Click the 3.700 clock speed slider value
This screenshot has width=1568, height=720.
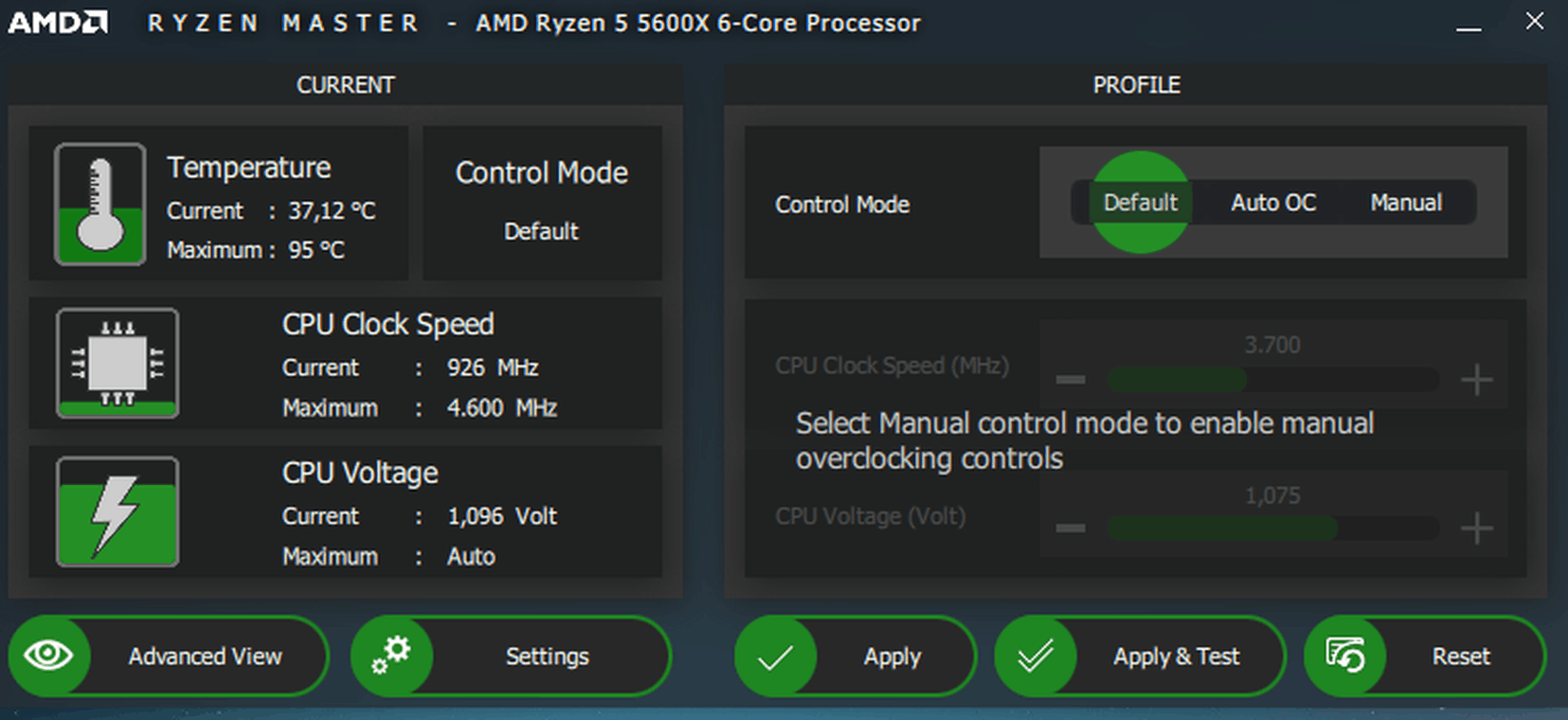tap(1272, 345)
